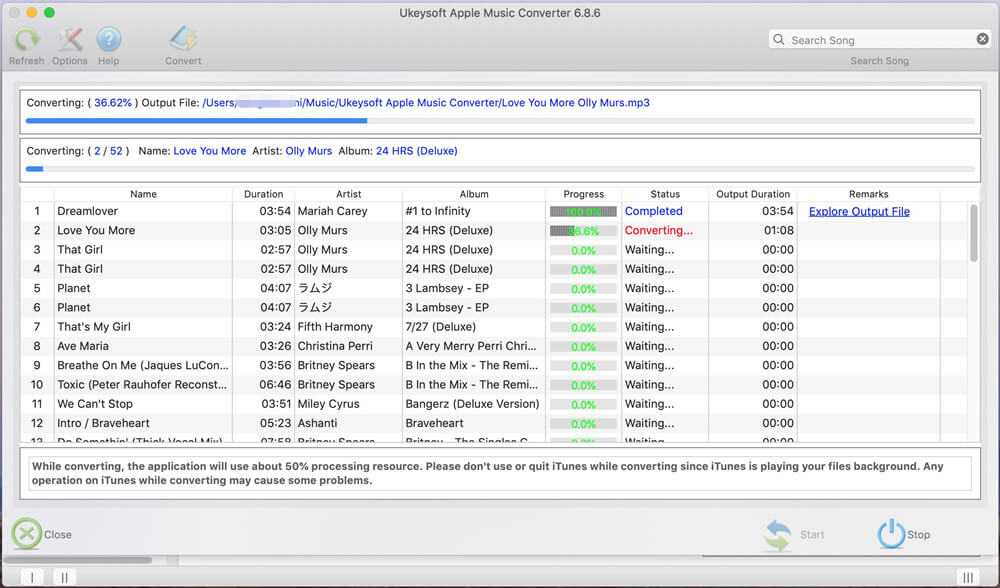This screenshot has width=1000, height=588.
Task: Click the output file path link
Action: coord(426,103)
